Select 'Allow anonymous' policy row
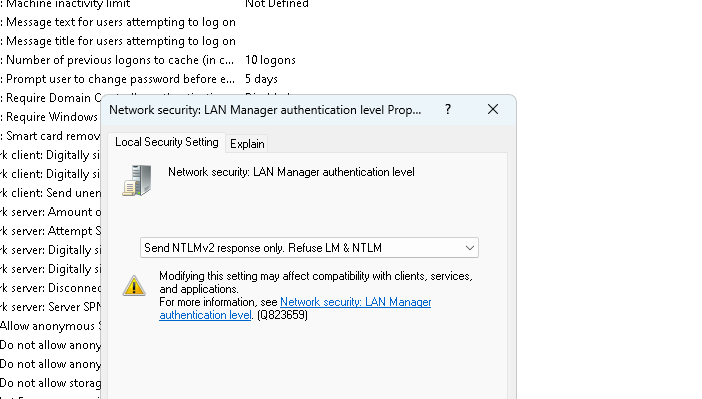This screenshot has width=702, height=399. tap(51, 326)
